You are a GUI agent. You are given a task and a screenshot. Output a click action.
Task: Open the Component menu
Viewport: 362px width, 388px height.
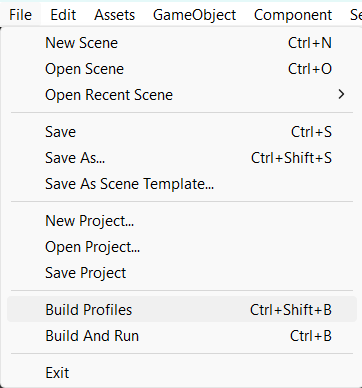pos(293,15)
